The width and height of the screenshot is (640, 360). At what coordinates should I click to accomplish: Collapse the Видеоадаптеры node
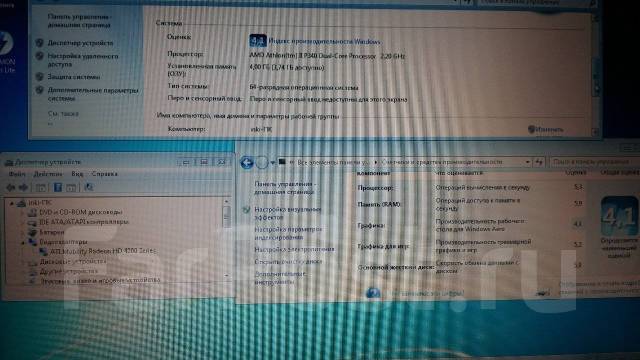tap(23, 242)
